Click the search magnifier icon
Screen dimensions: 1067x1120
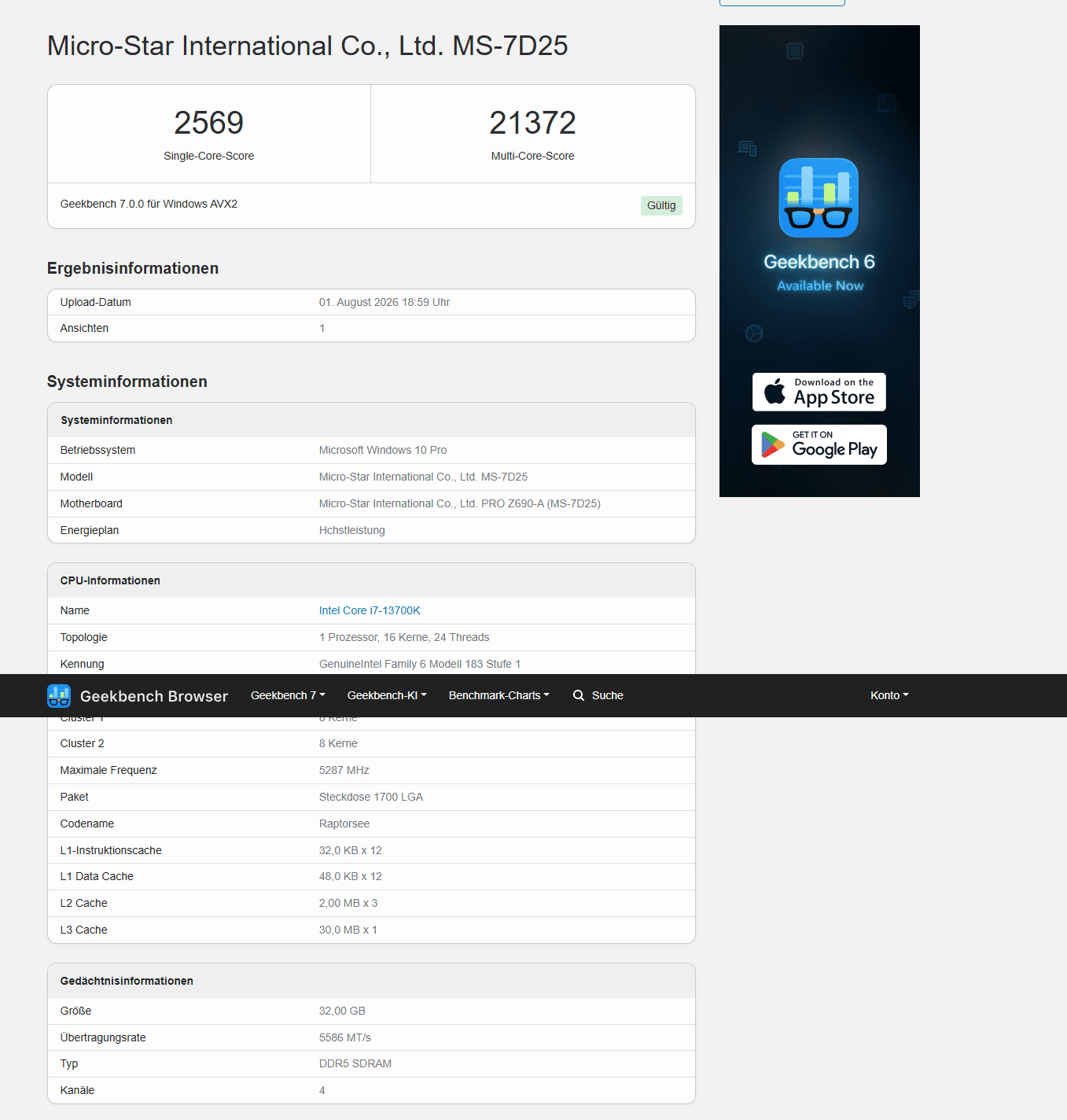click(x=579, y=695)
